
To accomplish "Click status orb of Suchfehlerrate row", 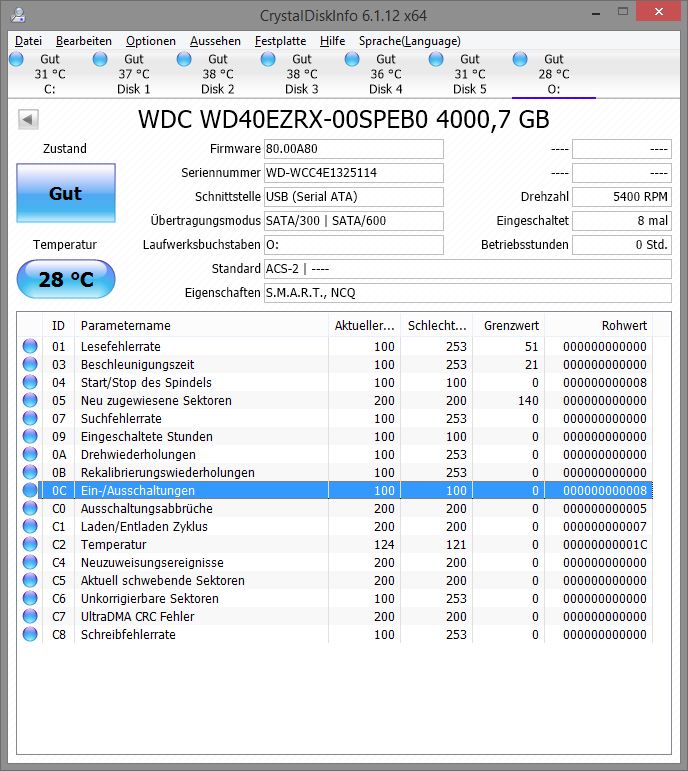I will point(30,418).
